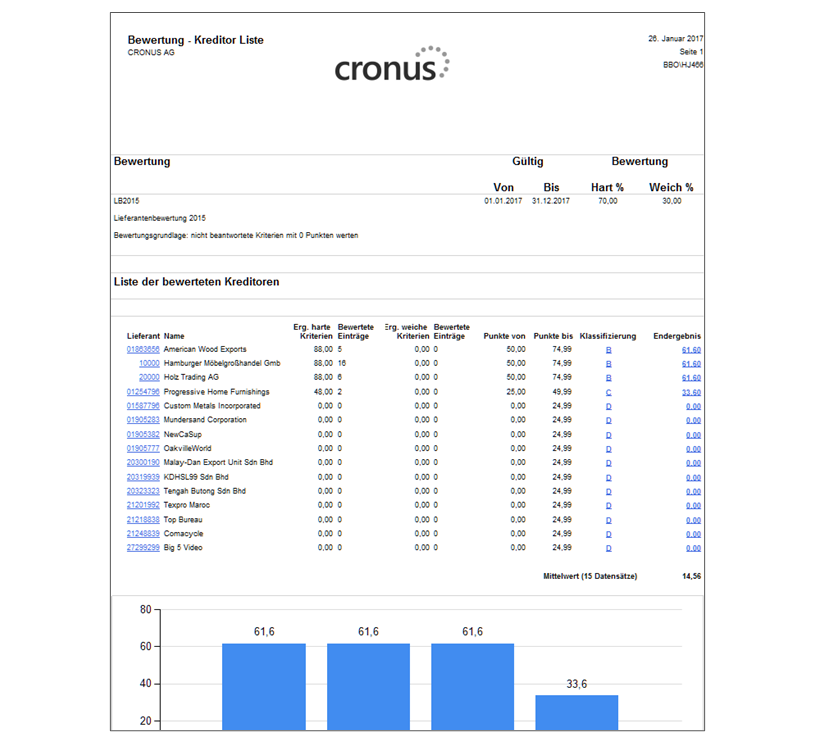Click classification D for Mundersand Corporation
The image size is (816, 733).
pyautogui.click(x=608, y=421)
